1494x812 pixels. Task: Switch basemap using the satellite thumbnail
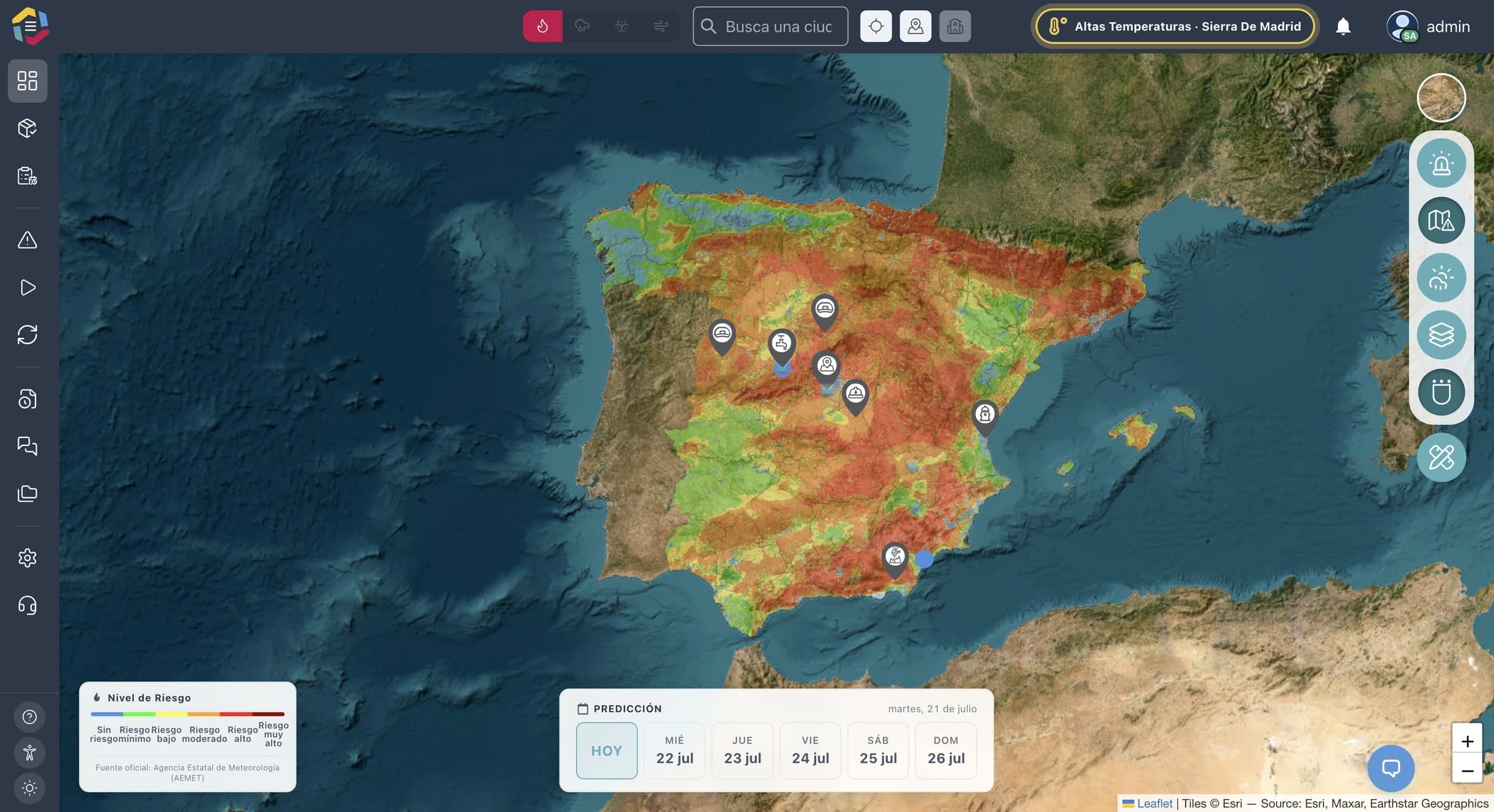pyautogui.click(x=1441, y=98)
